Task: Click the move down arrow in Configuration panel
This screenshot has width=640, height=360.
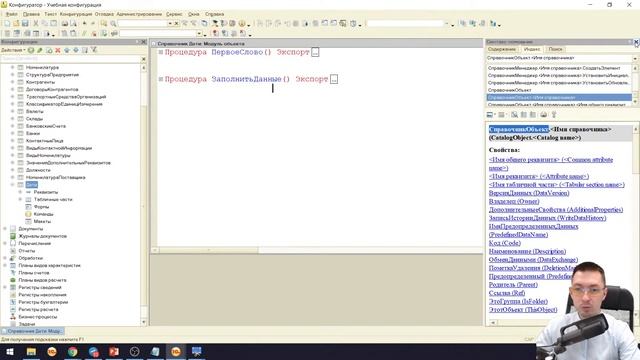Action: [x=76, y=50]
